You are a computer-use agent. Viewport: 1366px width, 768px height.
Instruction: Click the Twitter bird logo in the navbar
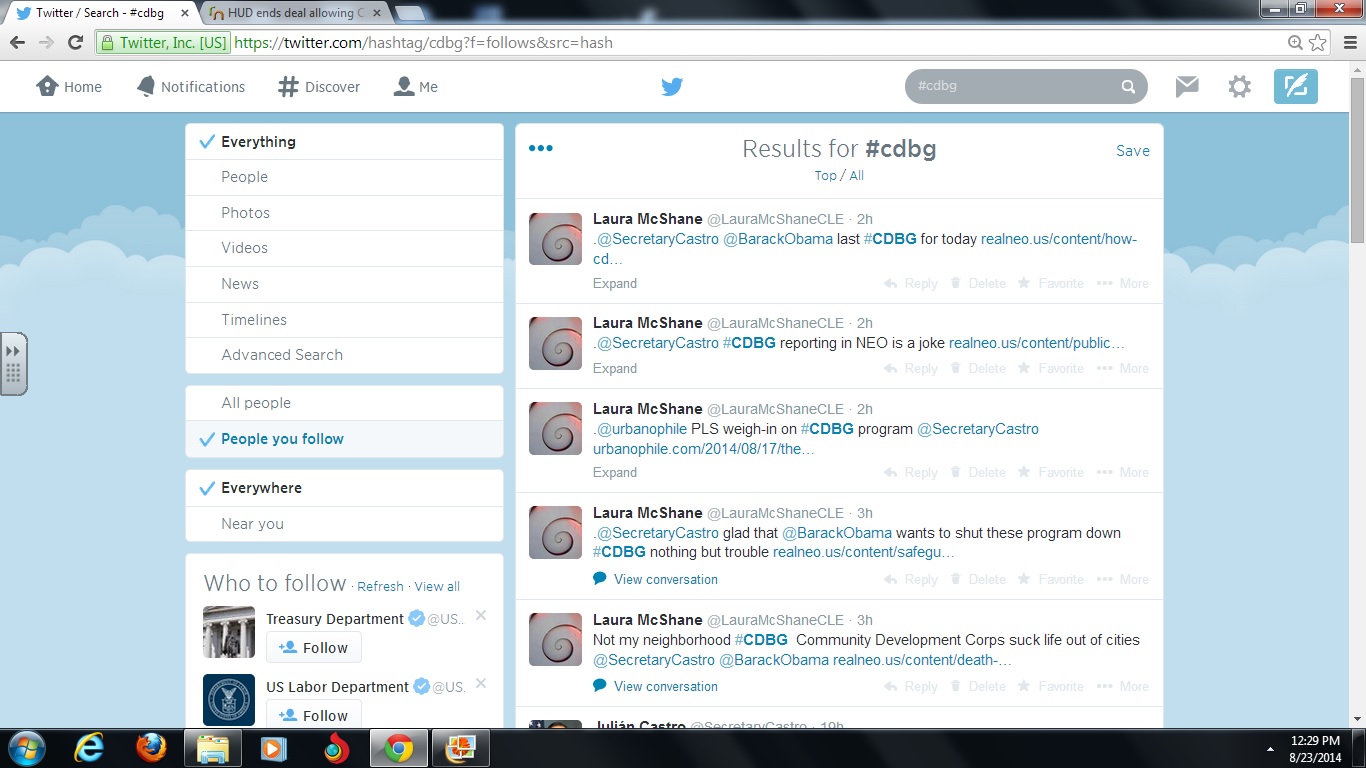pyautogui.click(x=672, y=87)
